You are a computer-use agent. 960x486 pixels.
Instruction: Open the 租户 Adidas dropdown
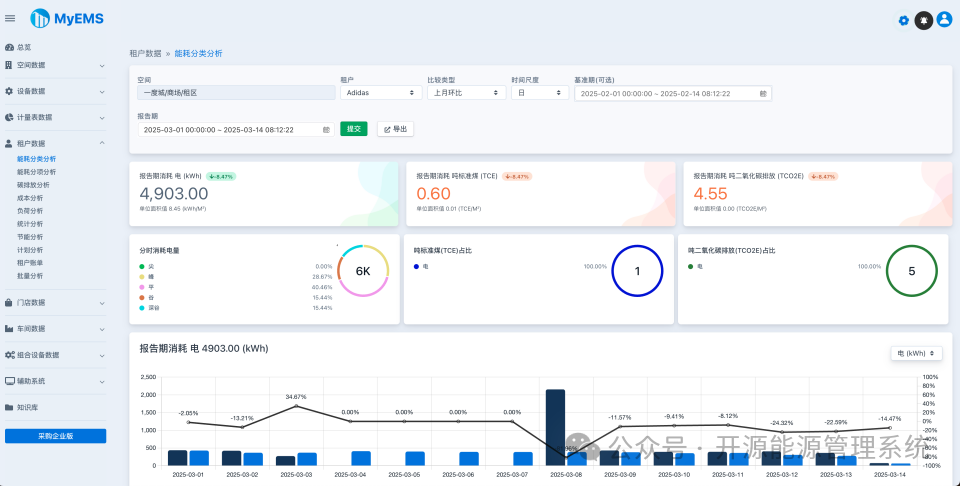[381, 93]
